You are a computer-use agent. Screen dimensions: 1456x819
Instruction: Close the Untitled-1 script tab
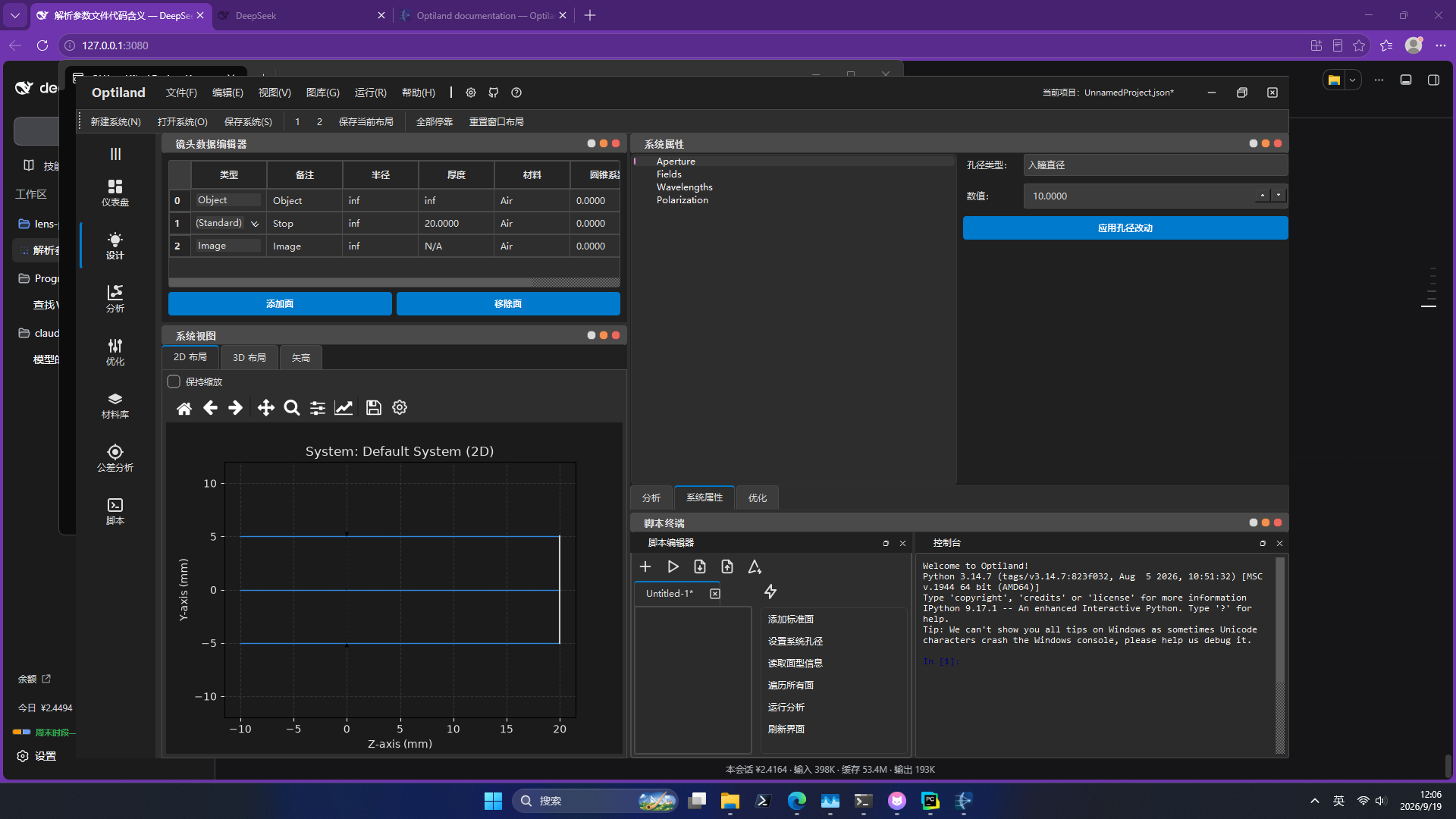715,594
